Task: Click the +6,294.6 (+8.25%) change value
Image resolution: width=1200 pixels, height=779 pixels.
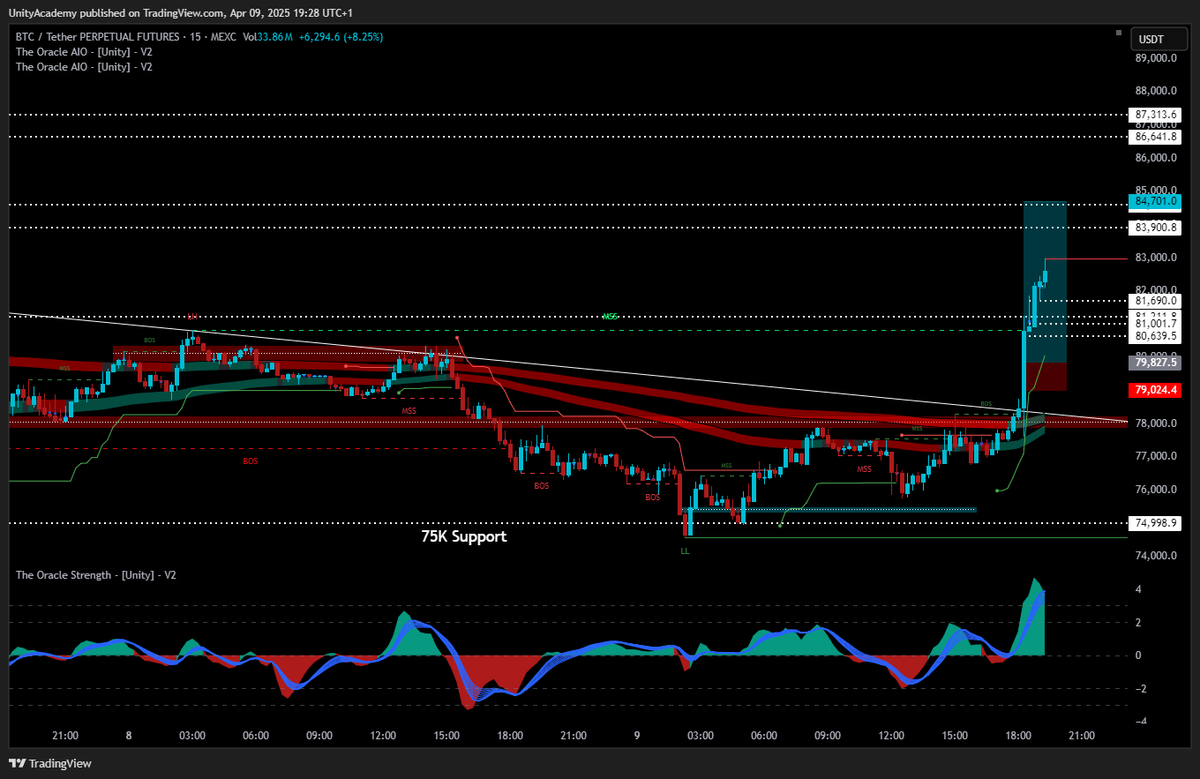Action: [340, 37]
